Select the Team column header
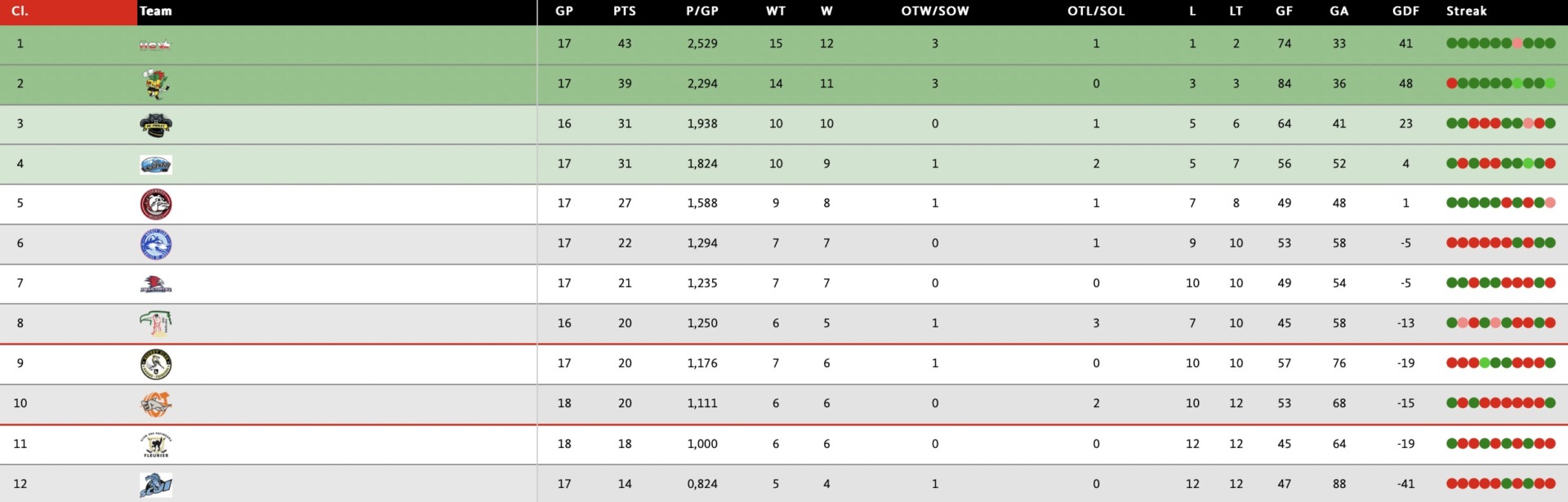 [x=155, y=11]
